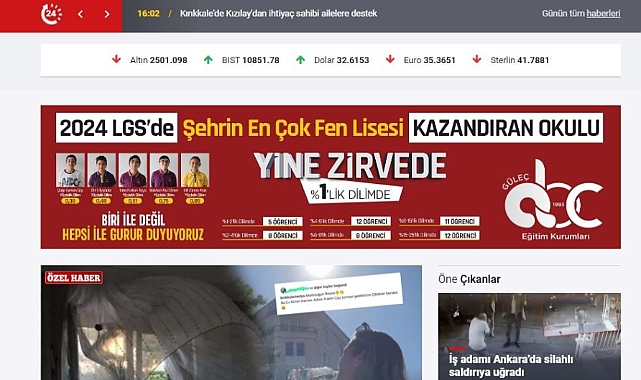Go to previous headline with left arrow
The image size is (641, 380).
tap(81, 14)
